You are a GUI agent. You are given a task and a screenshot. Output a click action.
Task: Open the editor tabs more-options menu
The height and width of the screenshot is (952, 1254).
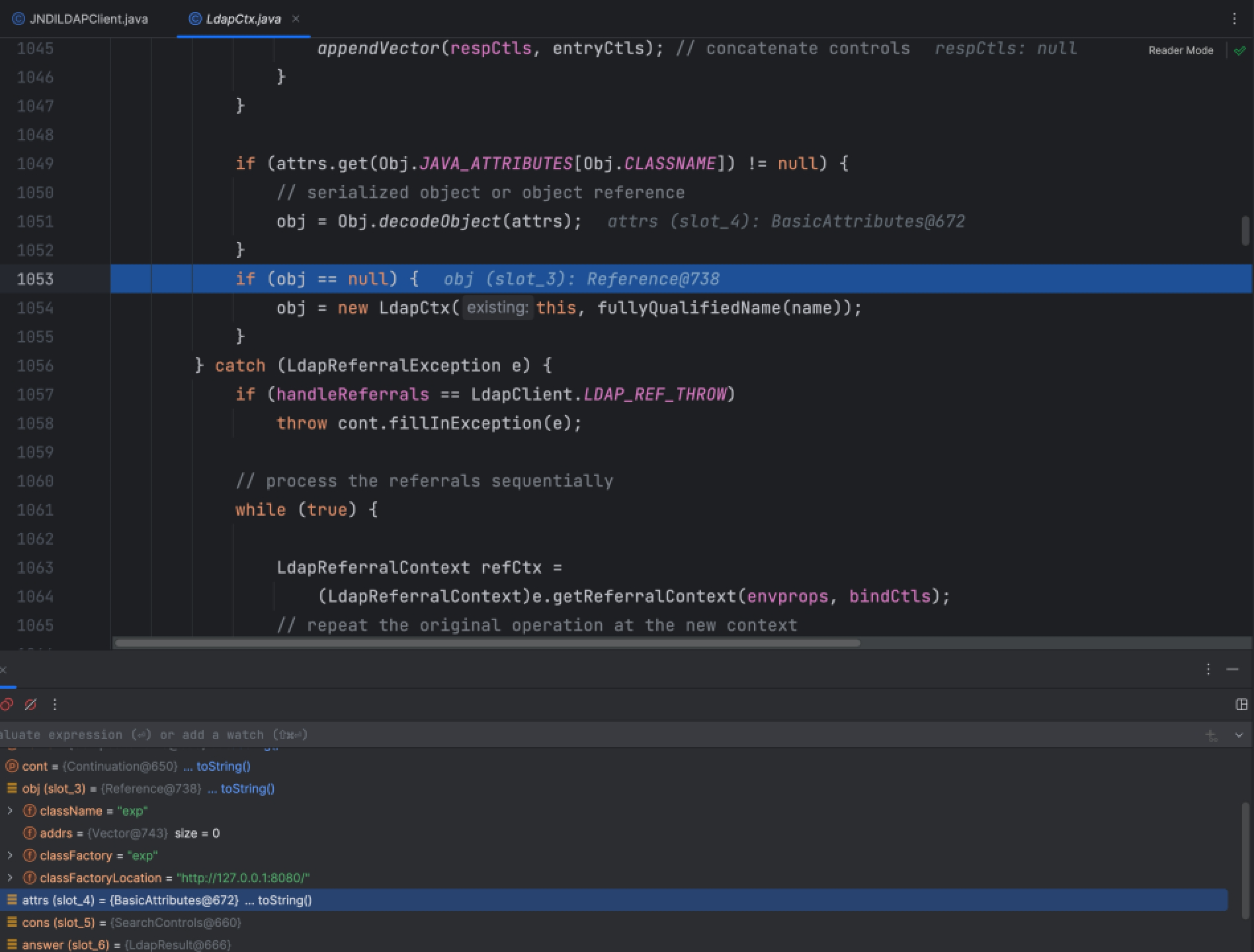click(1234, 19)
